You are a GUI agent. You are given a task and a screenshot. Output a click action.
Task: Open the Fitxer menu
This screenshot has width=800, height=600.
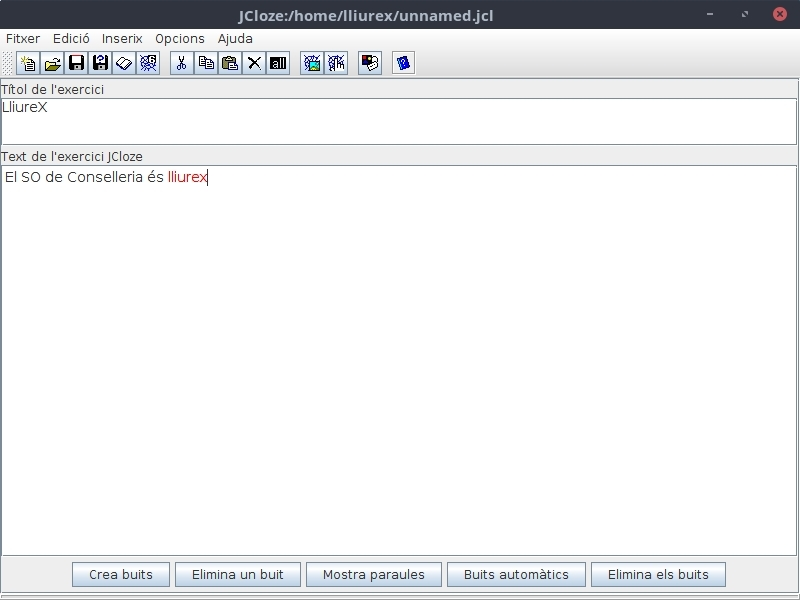click(23, 38)
